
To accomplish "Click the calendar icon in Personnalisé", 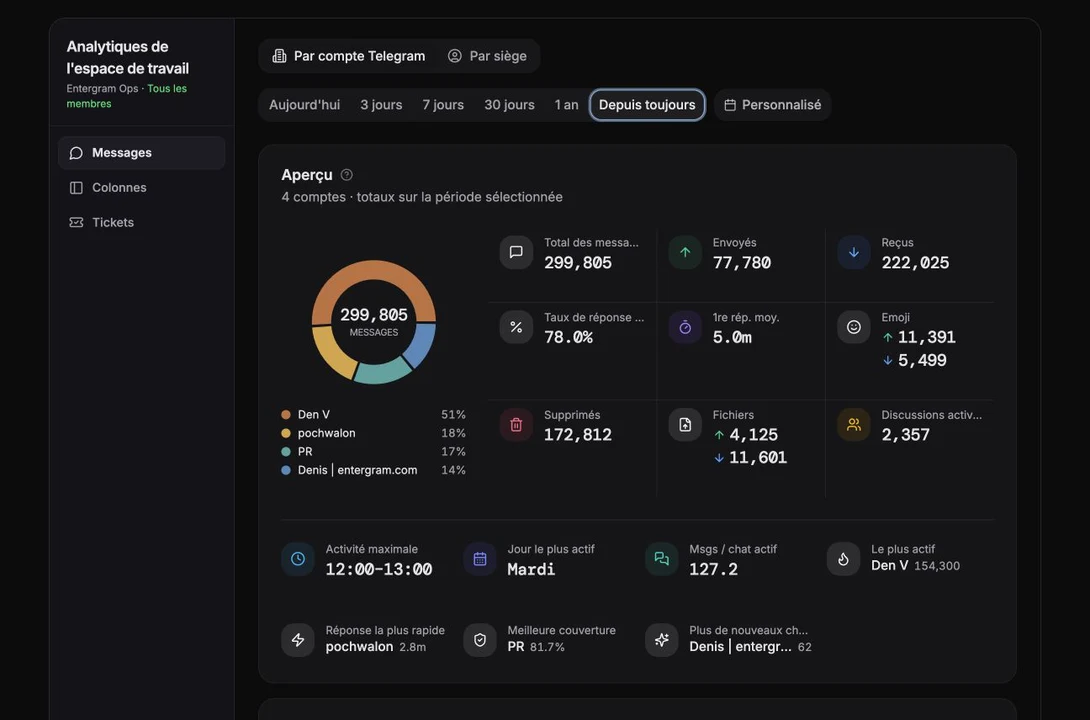I will [x=730, y=105].
